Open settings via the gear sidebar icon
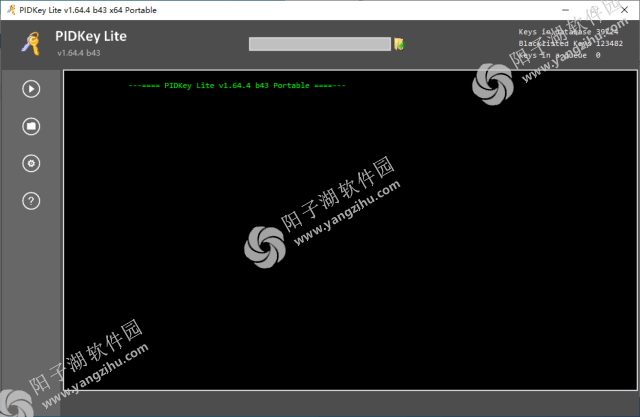Image resolution: width=640 pixels, height=417 pixels. point(31,164)
